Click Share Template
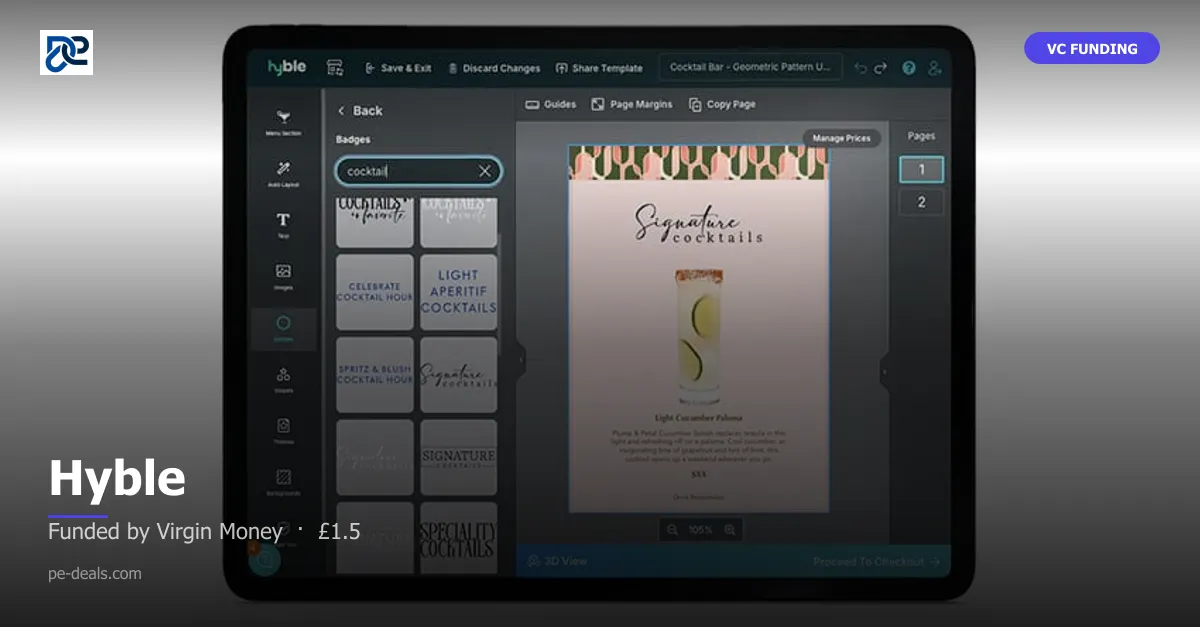1200x627 pixels. [599, 68]
